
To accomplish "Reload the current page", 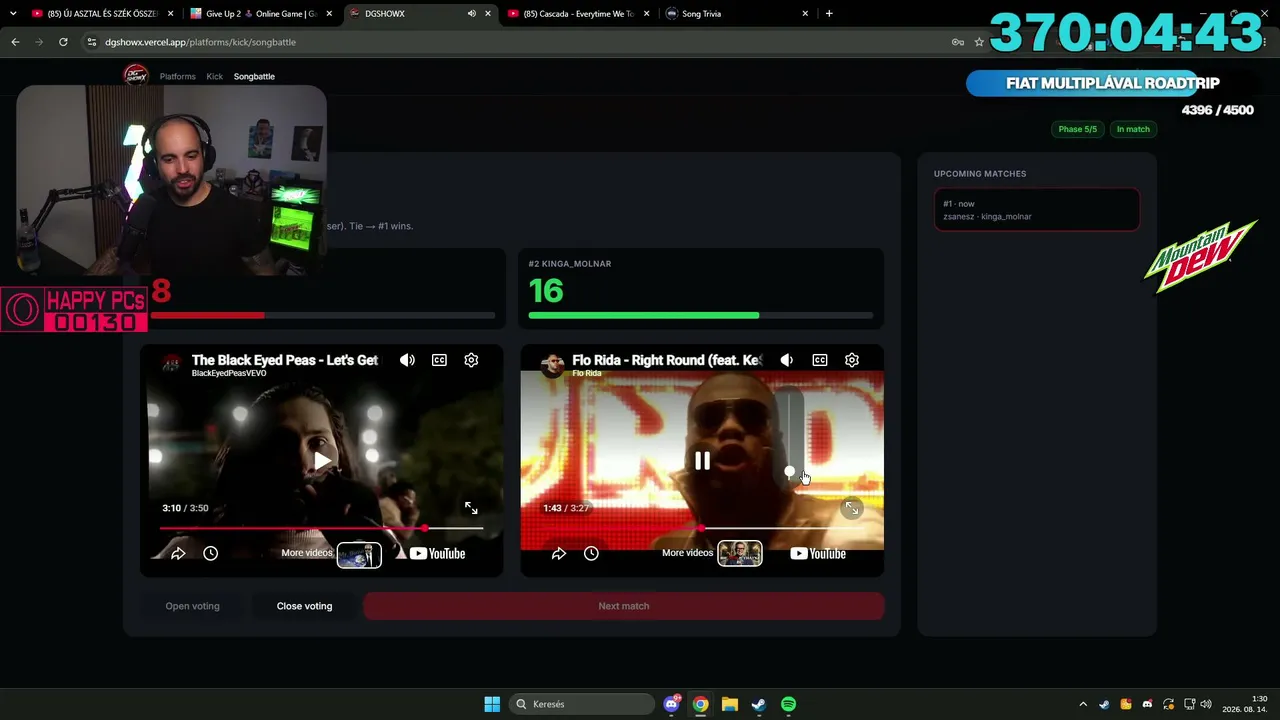I will tap(63, 42).
